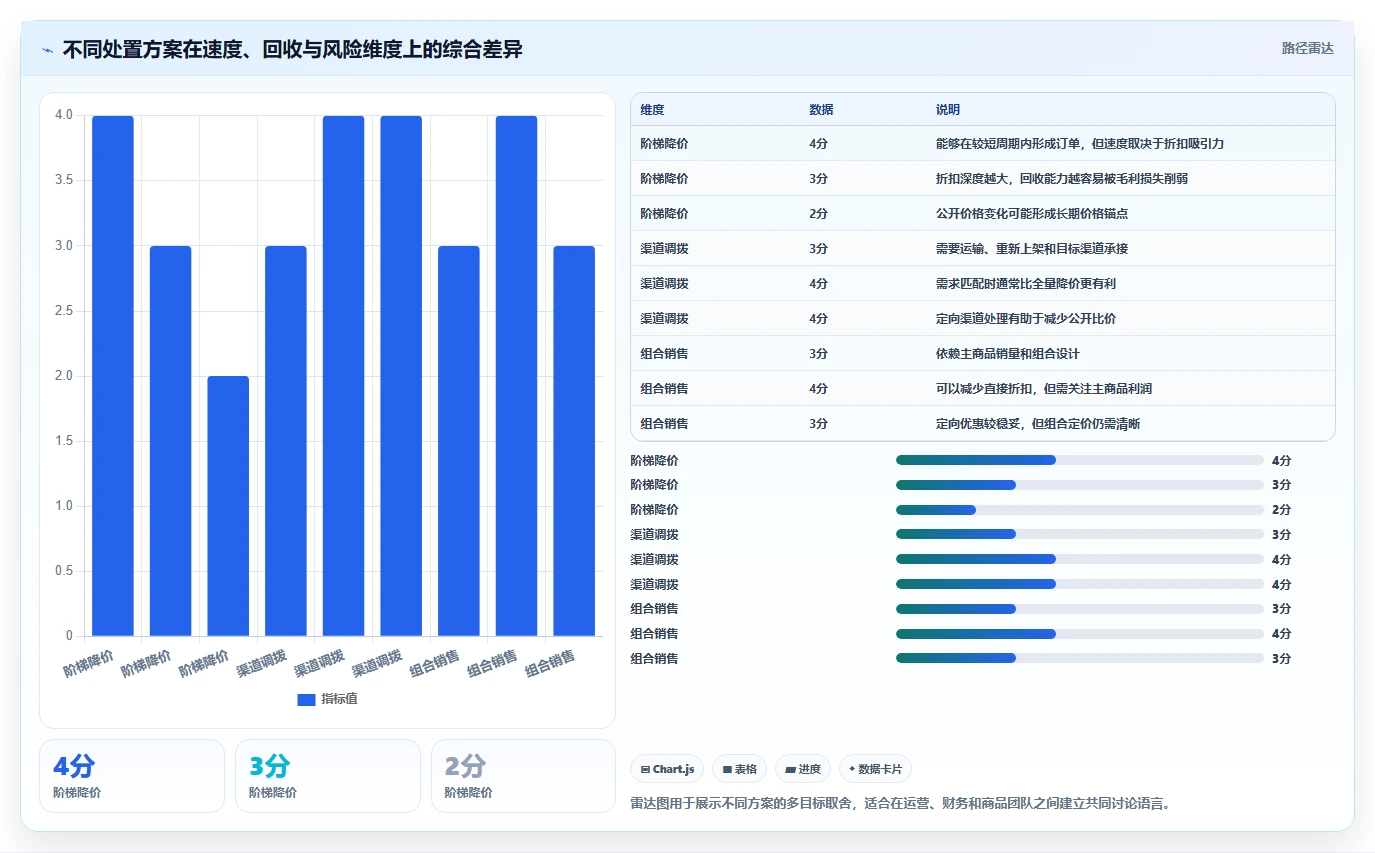Viewport: 1375px width, 853px height.
Task: Click the 1.5 y-axis label
Action: [64, 441]
